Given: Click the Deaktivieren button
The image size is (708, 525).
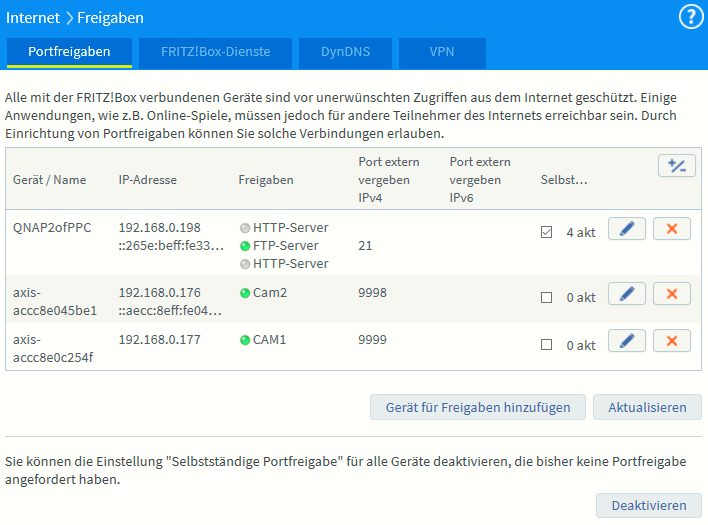Looking at the screenshot, I should (x=649, y=505).
